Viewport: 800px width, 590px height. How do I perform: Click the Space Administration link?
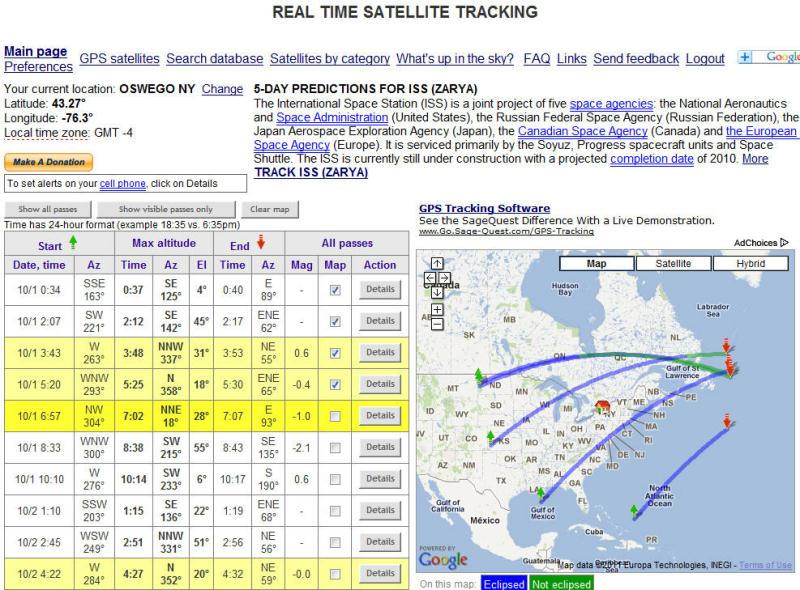(x=332, y=117)
